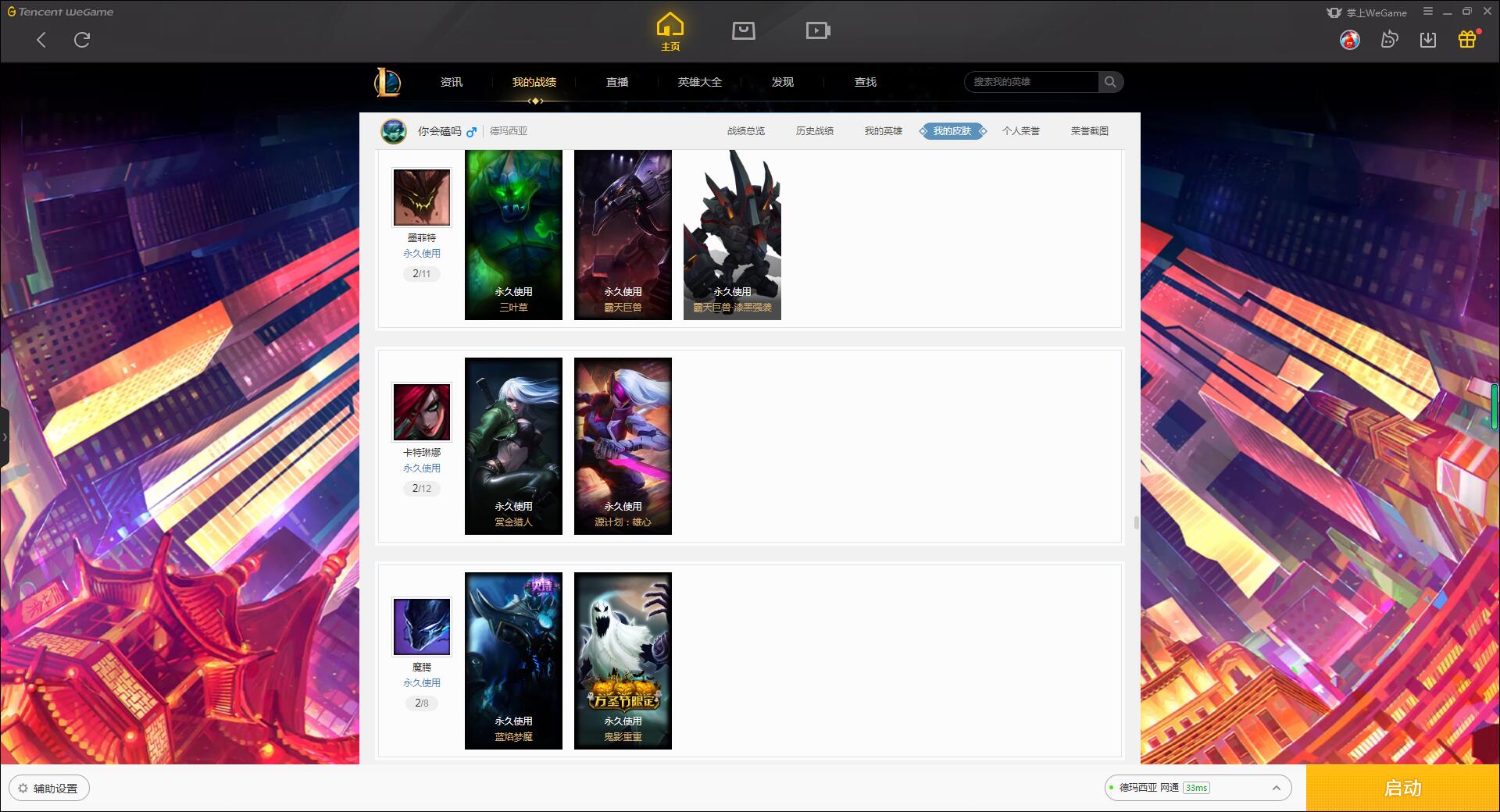Open the 我的战绩 nav tab

(x=534, y=82)
